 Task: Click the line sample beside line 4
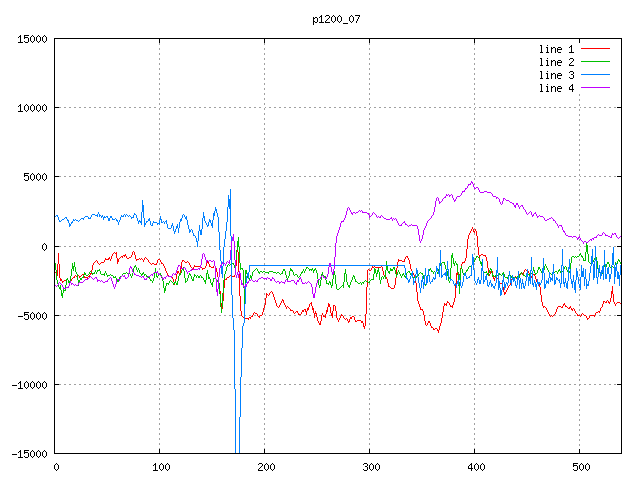[595, 88]
